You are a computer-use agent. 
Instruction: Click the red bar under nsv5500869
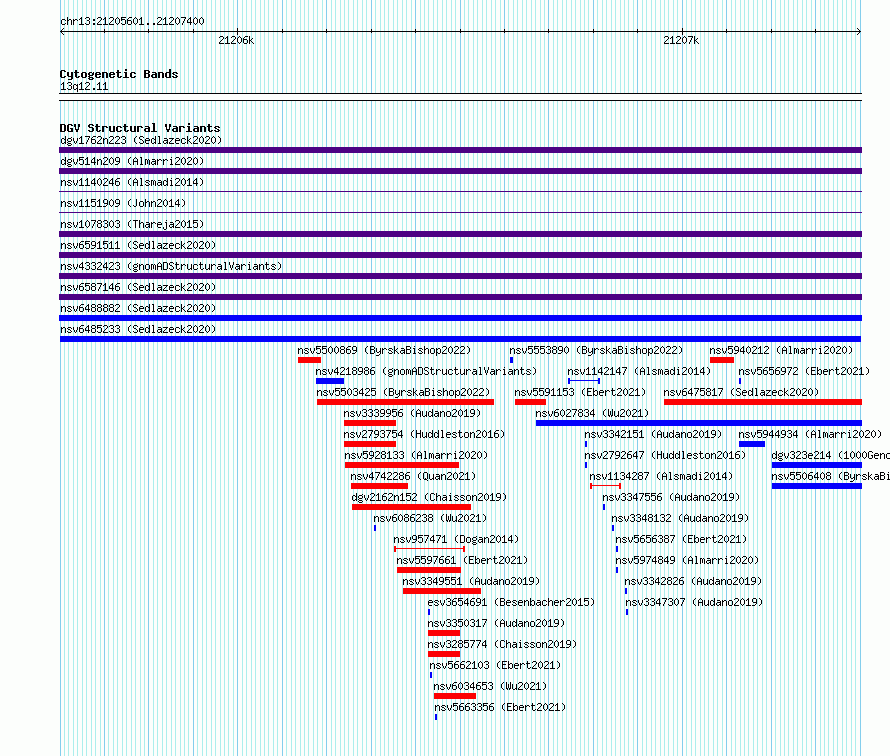click(x=309, y=360)
